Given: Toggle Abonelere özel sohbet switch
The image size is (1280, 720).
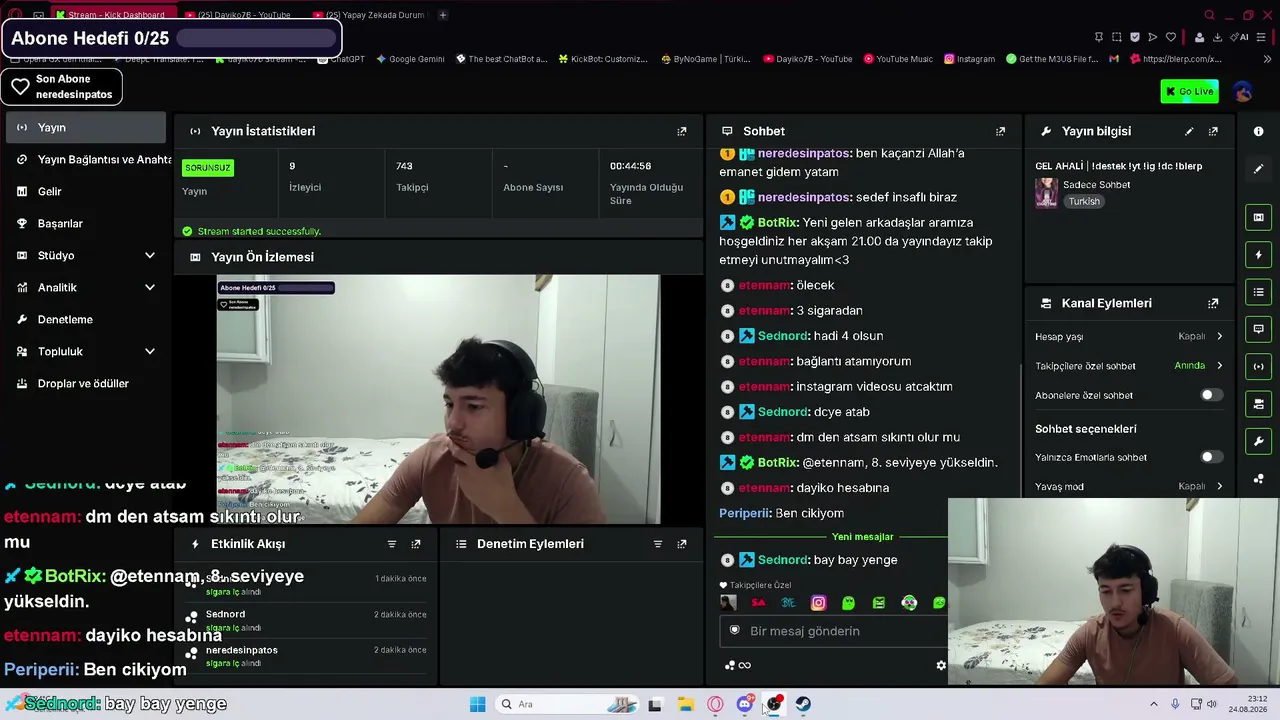Looking at the screenshot, I should pos(1210,395).
